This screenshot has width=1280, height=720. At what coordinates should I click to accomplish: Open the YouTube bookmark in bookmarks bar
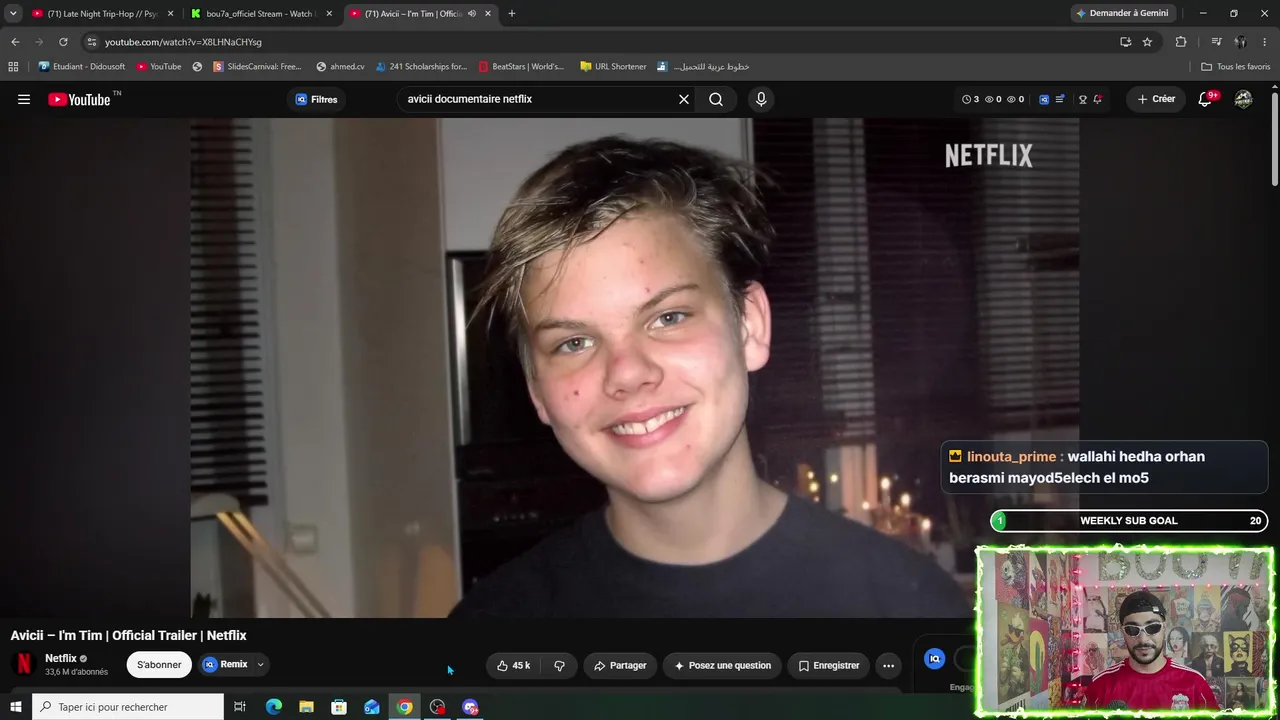click(x=159, y=67)
